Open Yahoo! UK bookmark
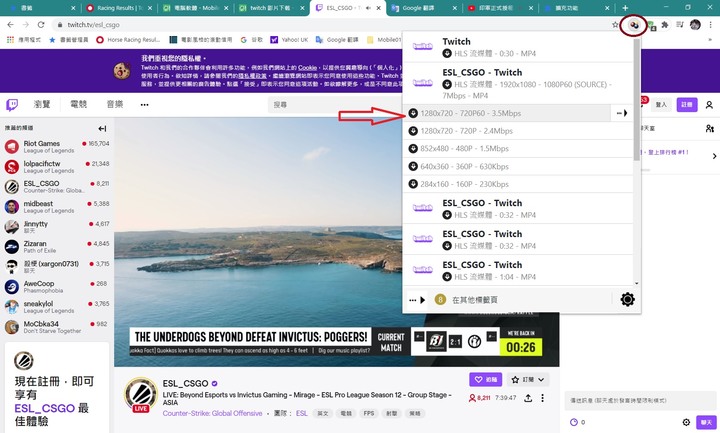The height and width of the screenshot is (433, 720). click(289, 40)
